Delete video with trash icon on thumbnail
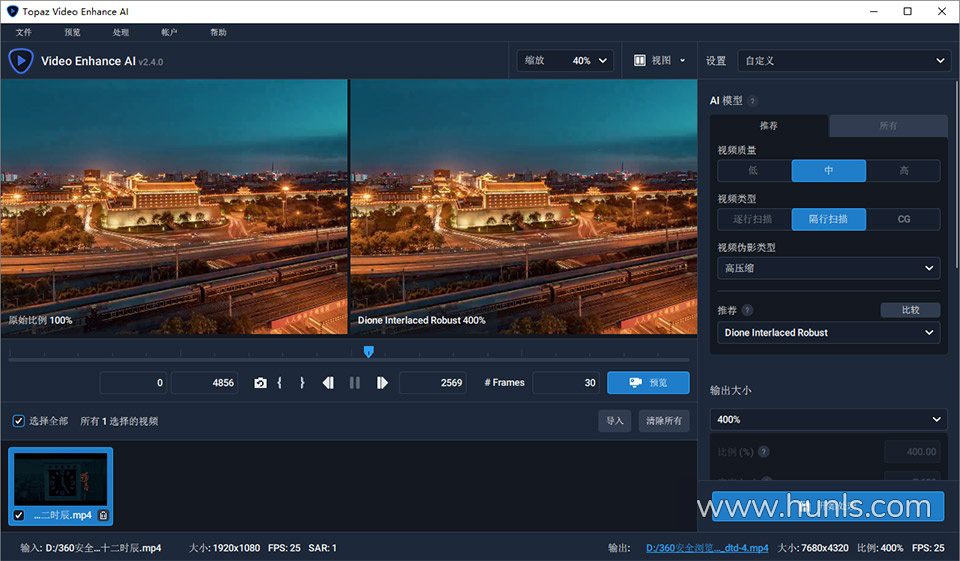This screenshot has width=960, height=561. [x=103, y=515]
